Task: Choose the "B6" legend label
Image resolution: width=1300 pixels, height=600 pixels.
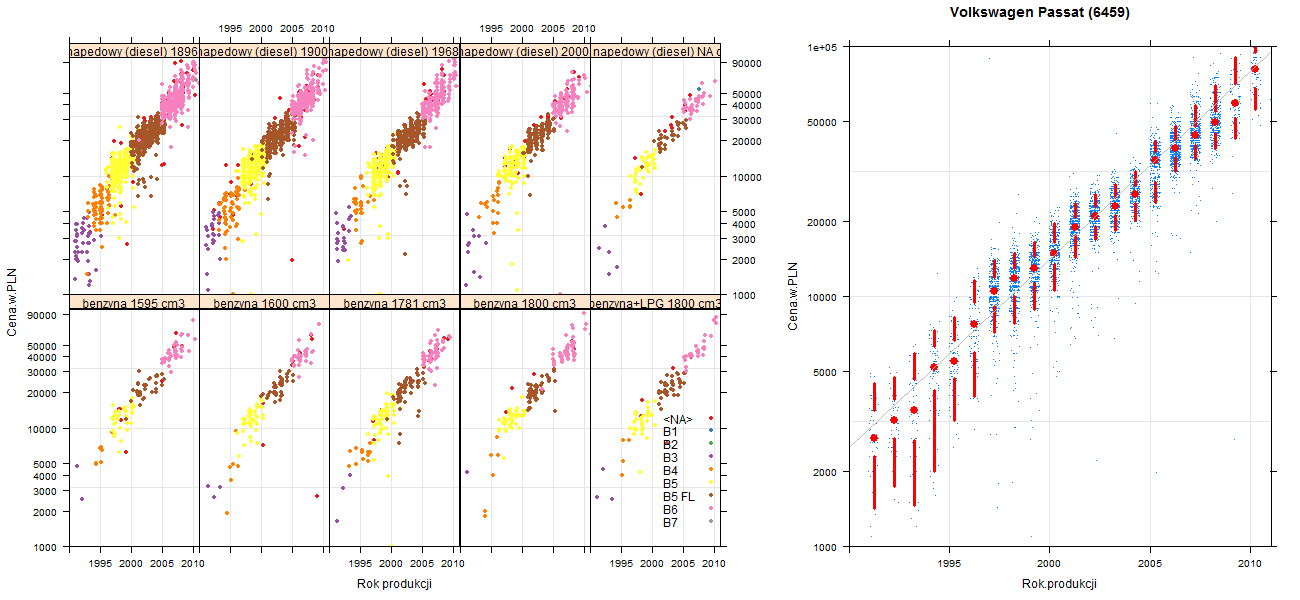Action: pyautogui.click(x=670, y=509)
